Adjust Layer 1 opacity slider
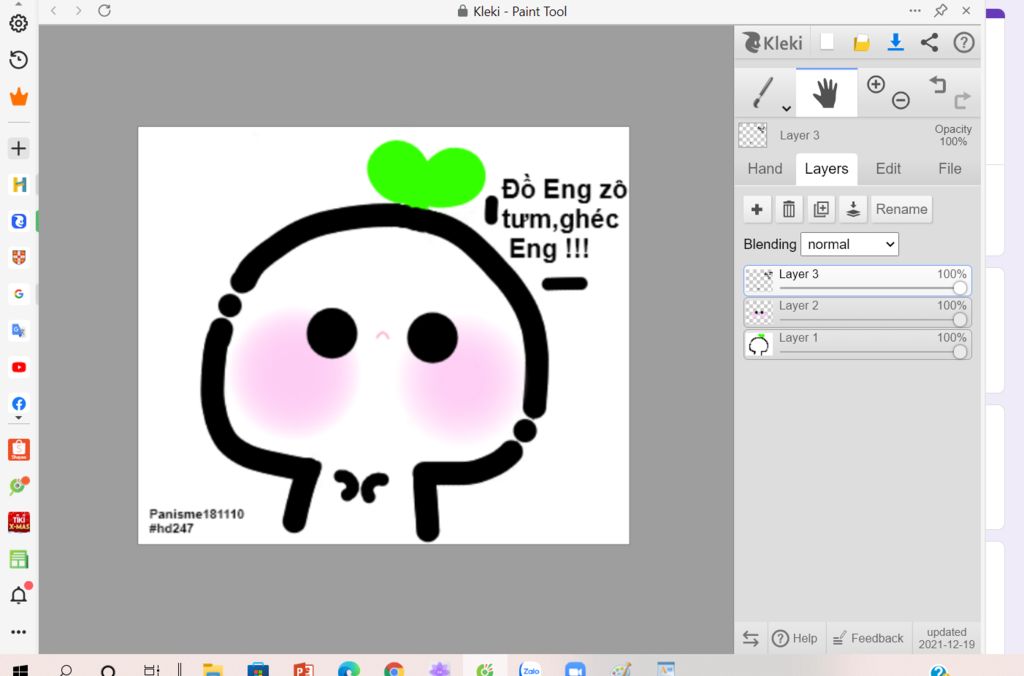 coord(959,352)
